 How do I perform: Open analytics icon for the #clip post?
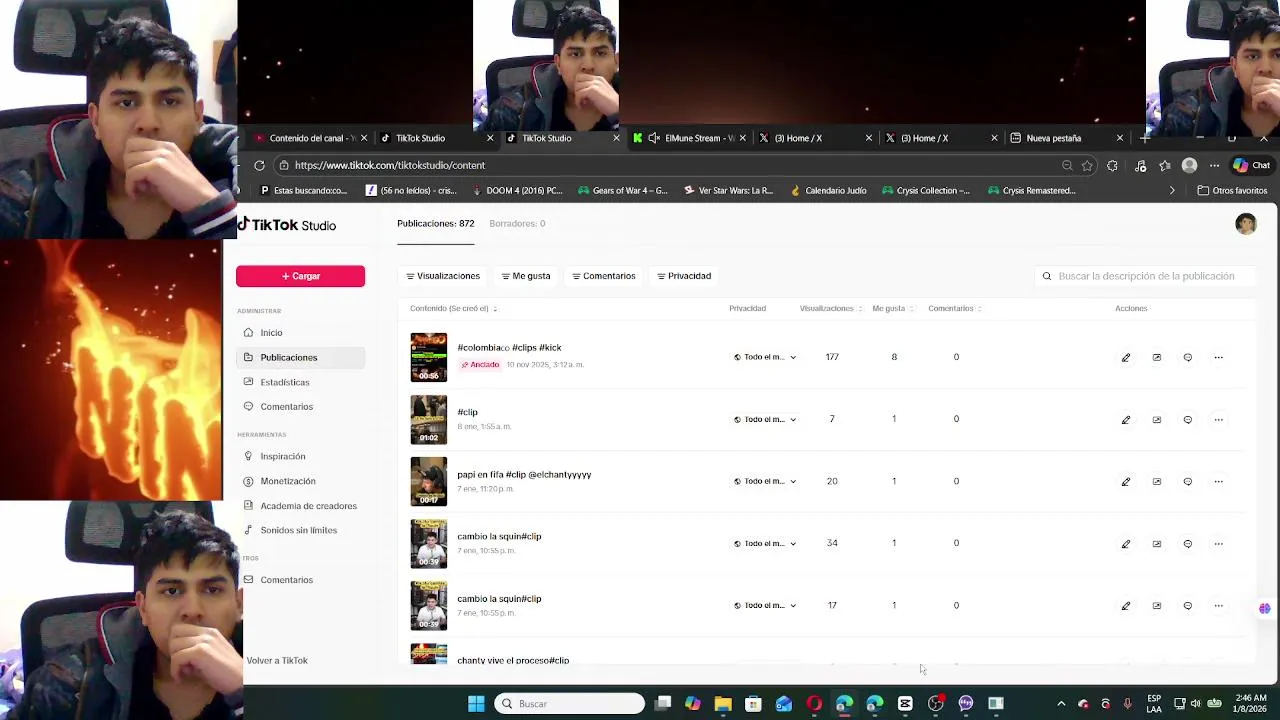tap(1157, 419)
